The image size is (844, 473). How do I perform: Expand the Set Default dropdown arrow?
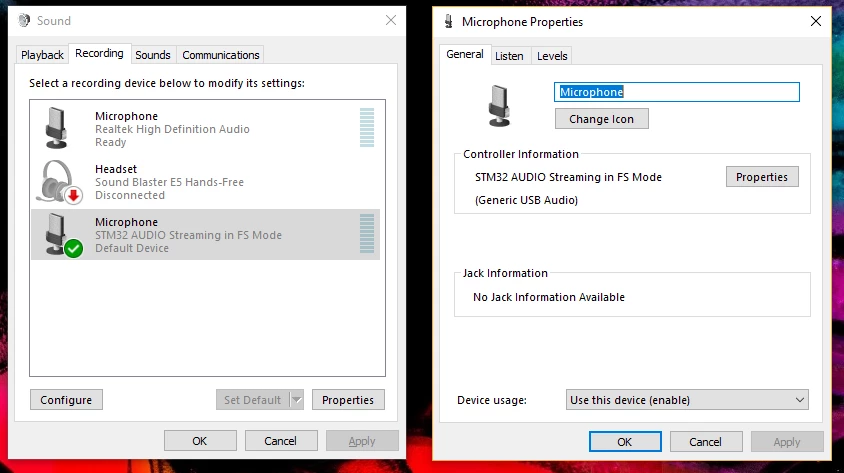point(297,400)
